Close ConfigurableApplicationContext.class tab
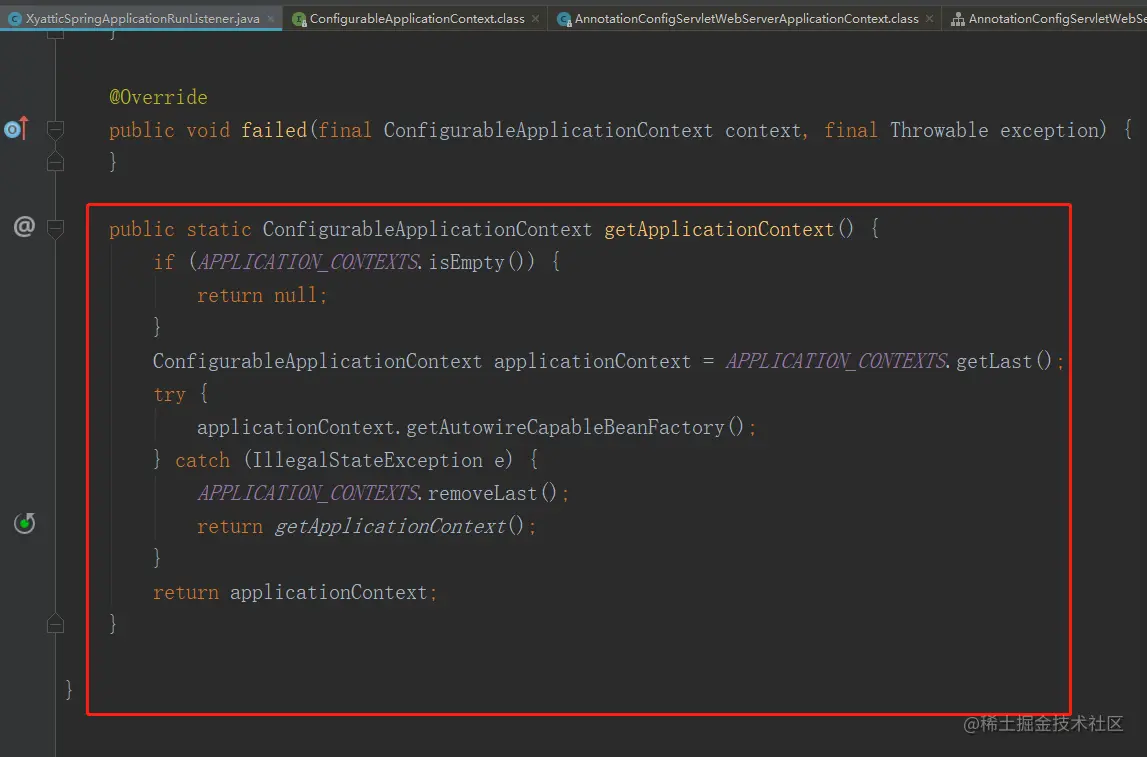The width and height of the screenshot is (1147, 757). 535,19
